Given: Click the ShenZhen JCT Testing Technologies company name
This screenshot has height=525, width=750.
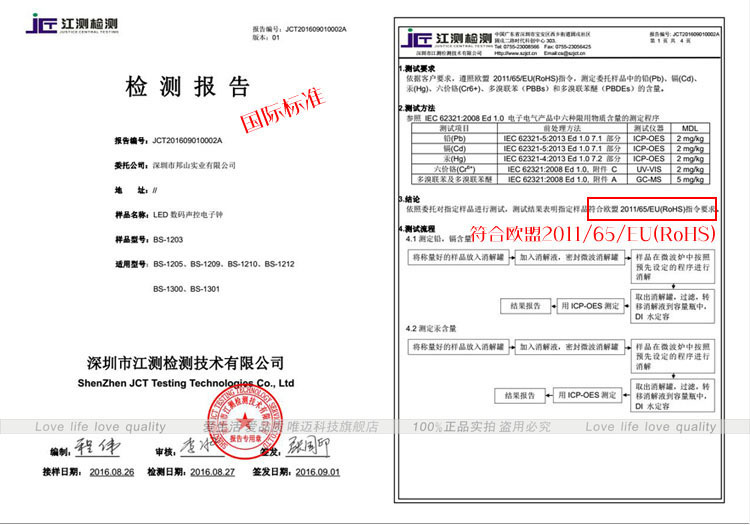Looking at the screenshot, I should click(x=186, y=383).
